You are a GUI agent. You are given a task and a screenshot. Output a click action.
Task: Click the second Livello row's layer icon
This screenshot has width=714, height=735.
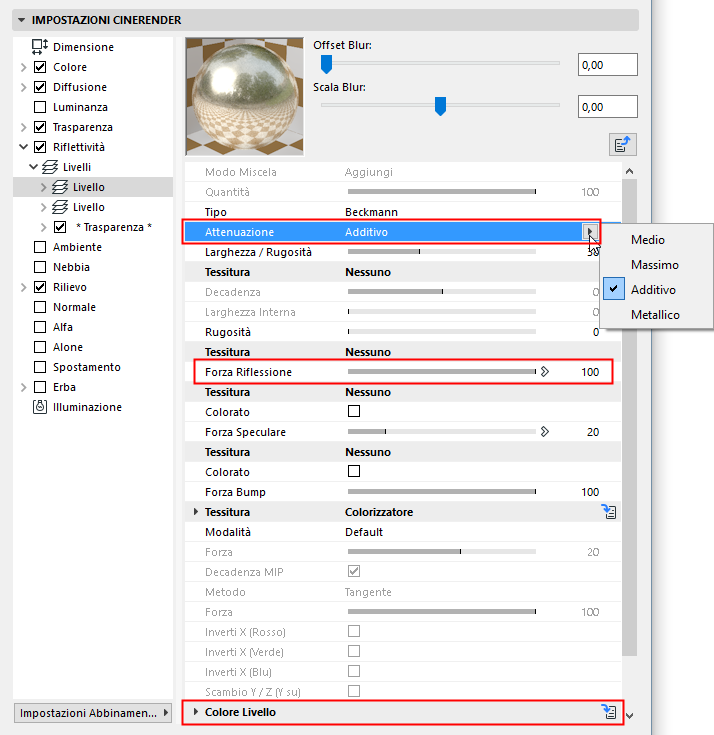(60, 207)
